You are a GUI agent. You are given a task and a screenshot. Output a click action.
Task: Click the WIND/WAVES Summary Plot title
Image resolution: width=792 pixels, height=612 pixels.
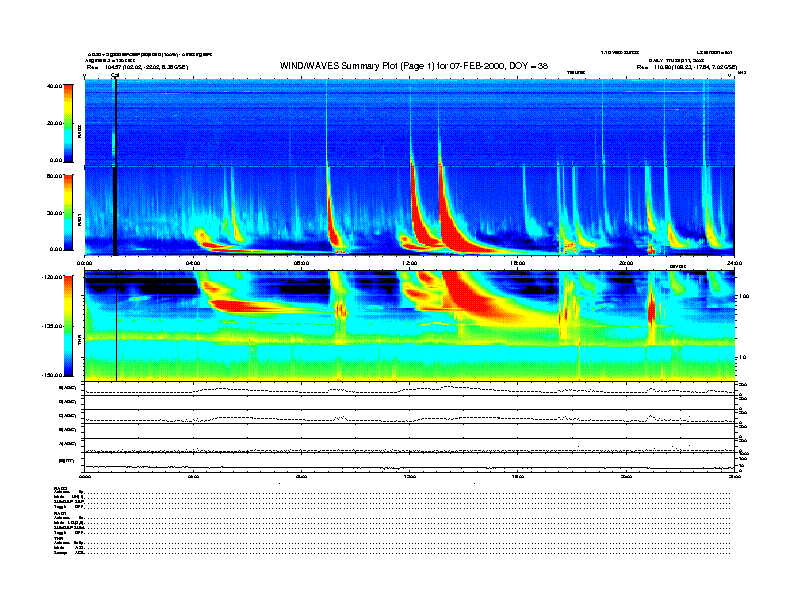[x=414, y=66]
